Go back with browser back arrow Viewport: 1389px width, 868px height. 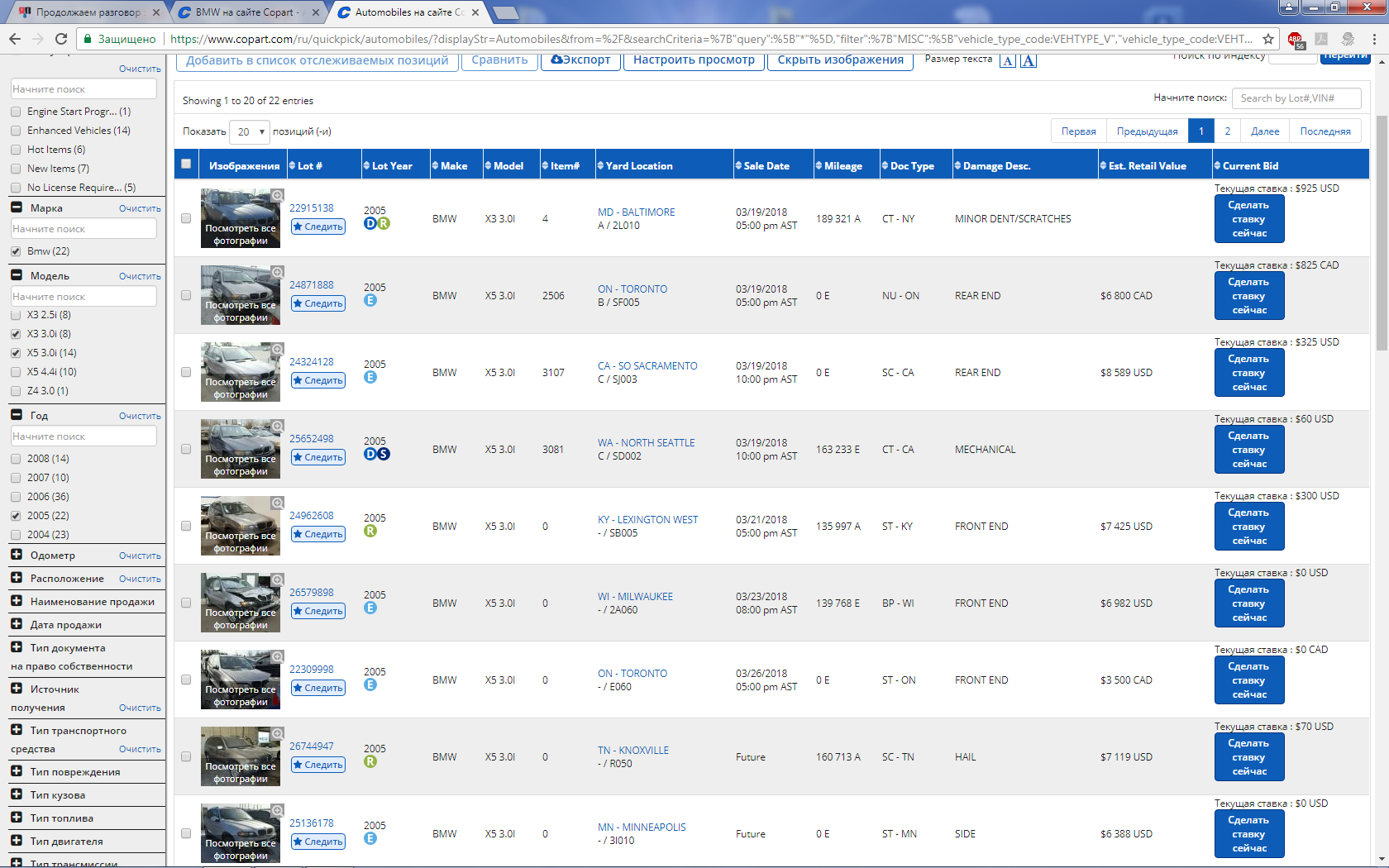pos(14,39)
